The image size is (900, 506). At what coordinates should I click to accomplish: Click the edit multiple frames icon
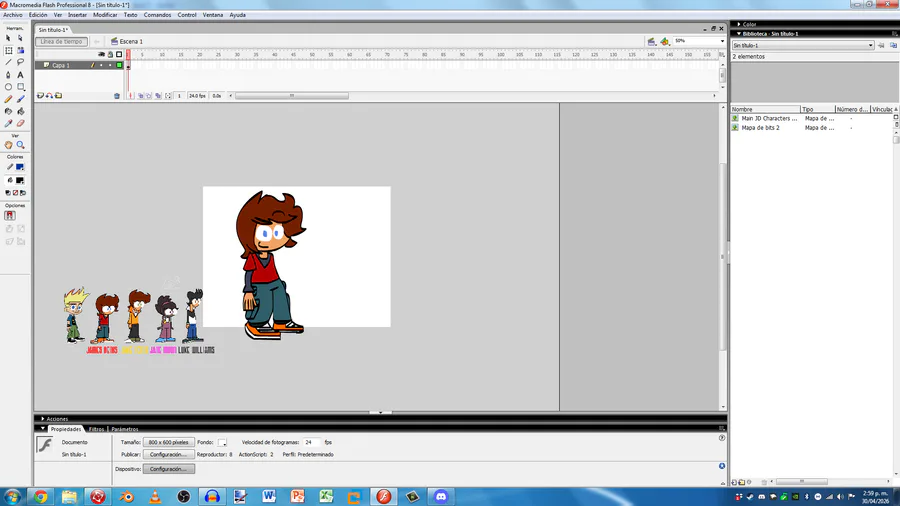pos(158,96)
